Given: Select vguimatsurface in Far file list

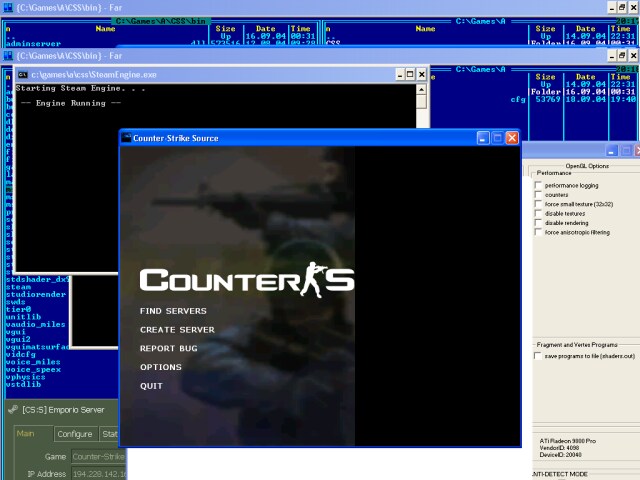Looking at the screenshot, I should [38, 347].
